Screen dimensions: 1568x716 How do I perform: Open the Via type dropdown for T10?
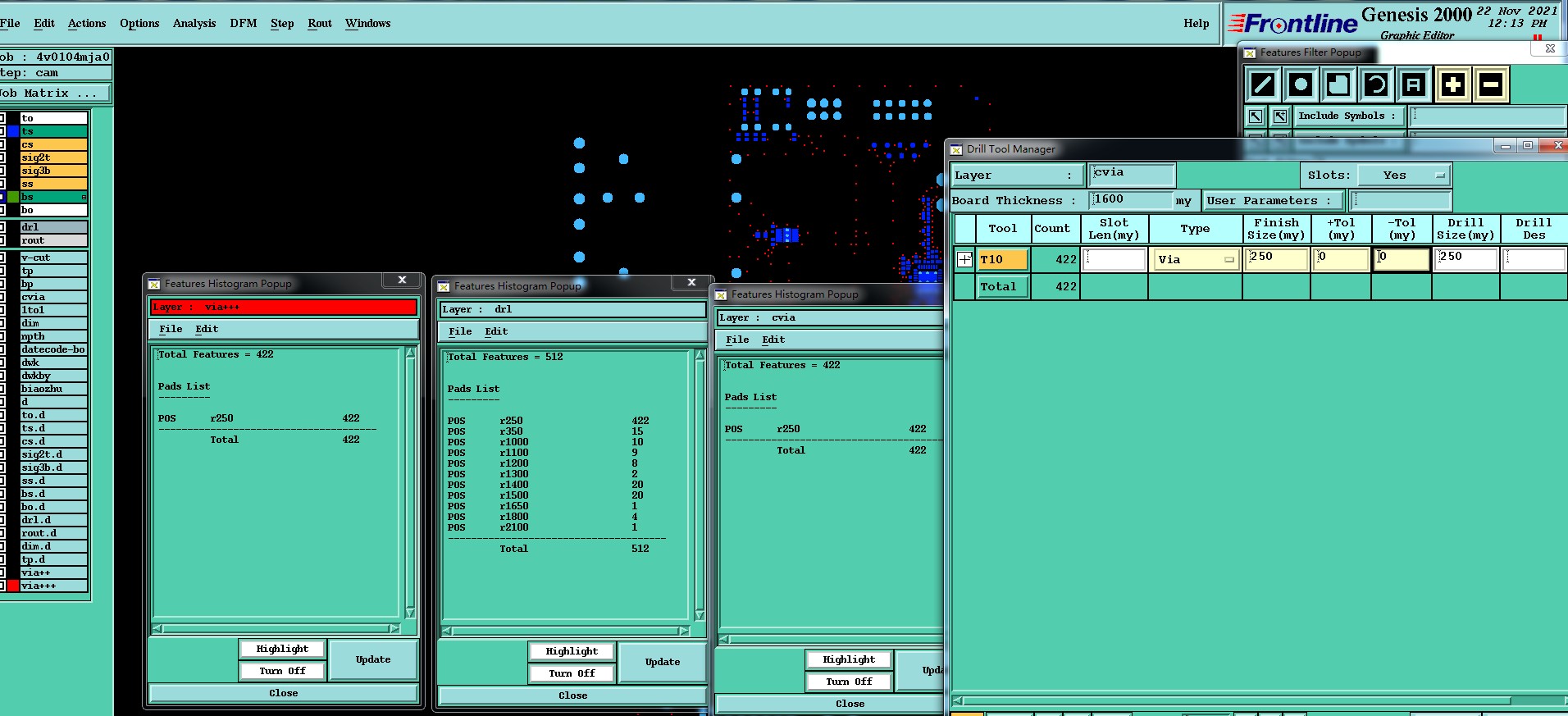click(1195, 259)
